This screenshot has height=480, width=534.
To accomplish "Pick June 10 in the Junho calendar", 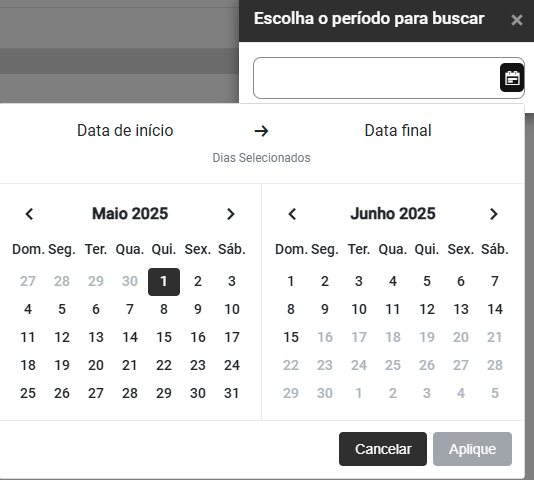I will (x=359, y=309).
